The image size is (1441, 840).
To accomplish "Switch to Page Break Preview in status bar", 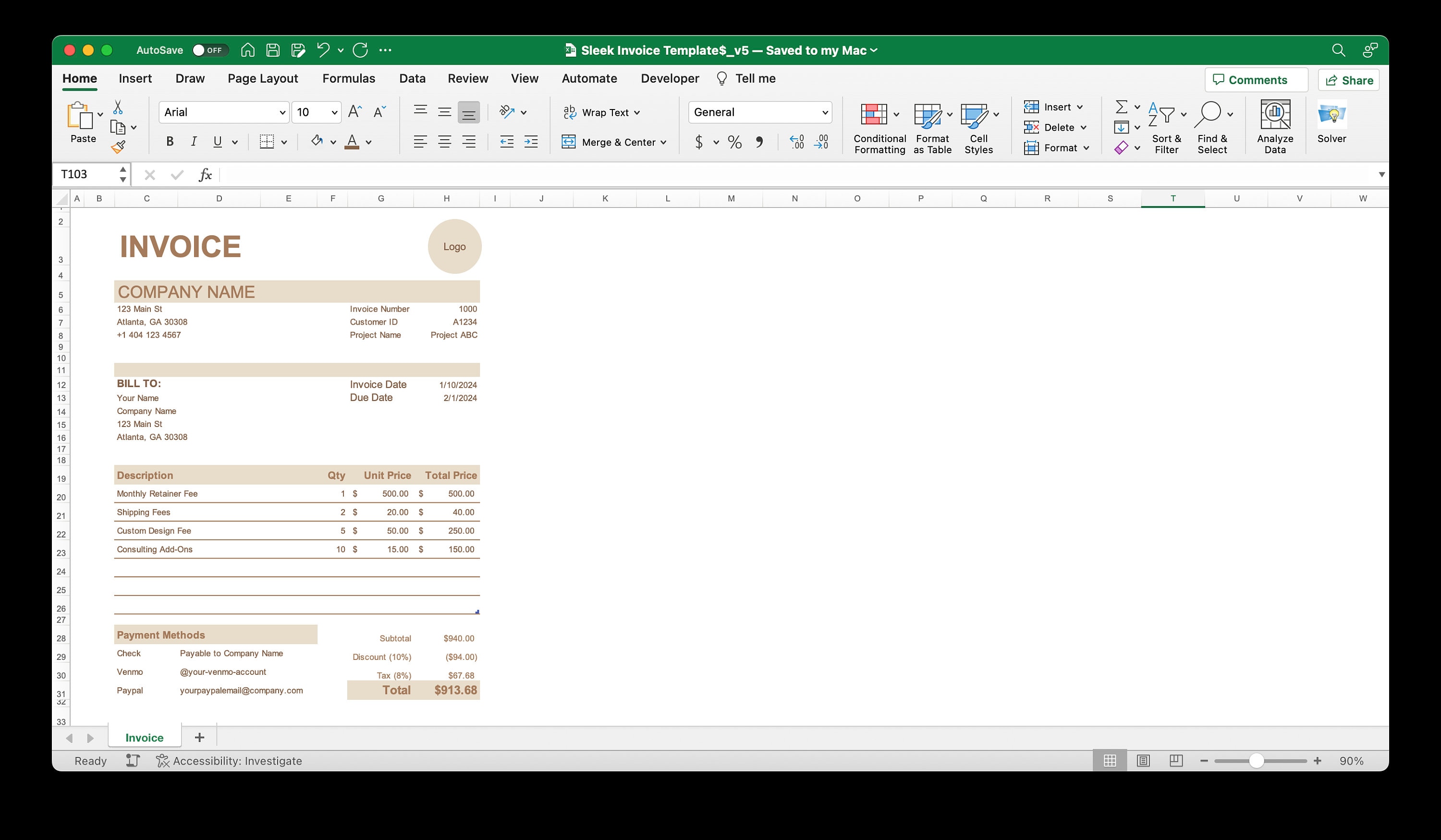I will [1176, 761].
